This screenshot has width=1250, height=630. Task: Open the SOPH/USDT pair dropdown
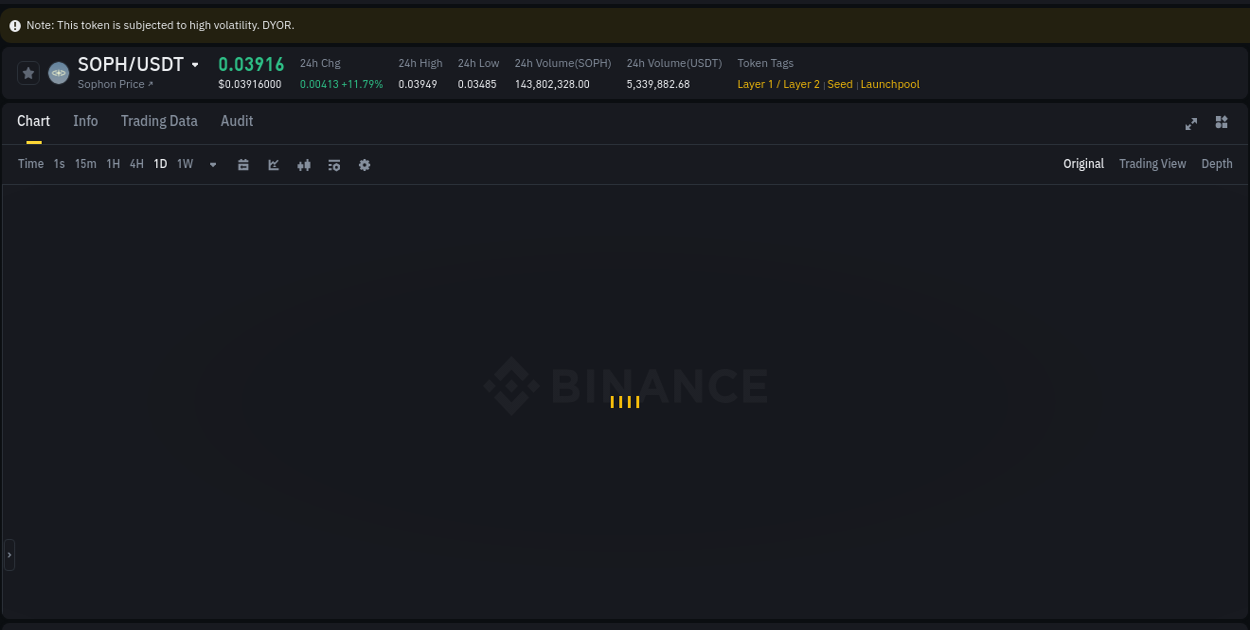tap(196, 63)
